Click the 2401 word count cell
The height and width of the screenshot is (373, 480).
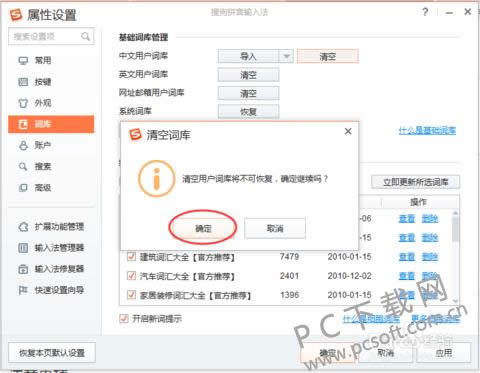(289, 276)
